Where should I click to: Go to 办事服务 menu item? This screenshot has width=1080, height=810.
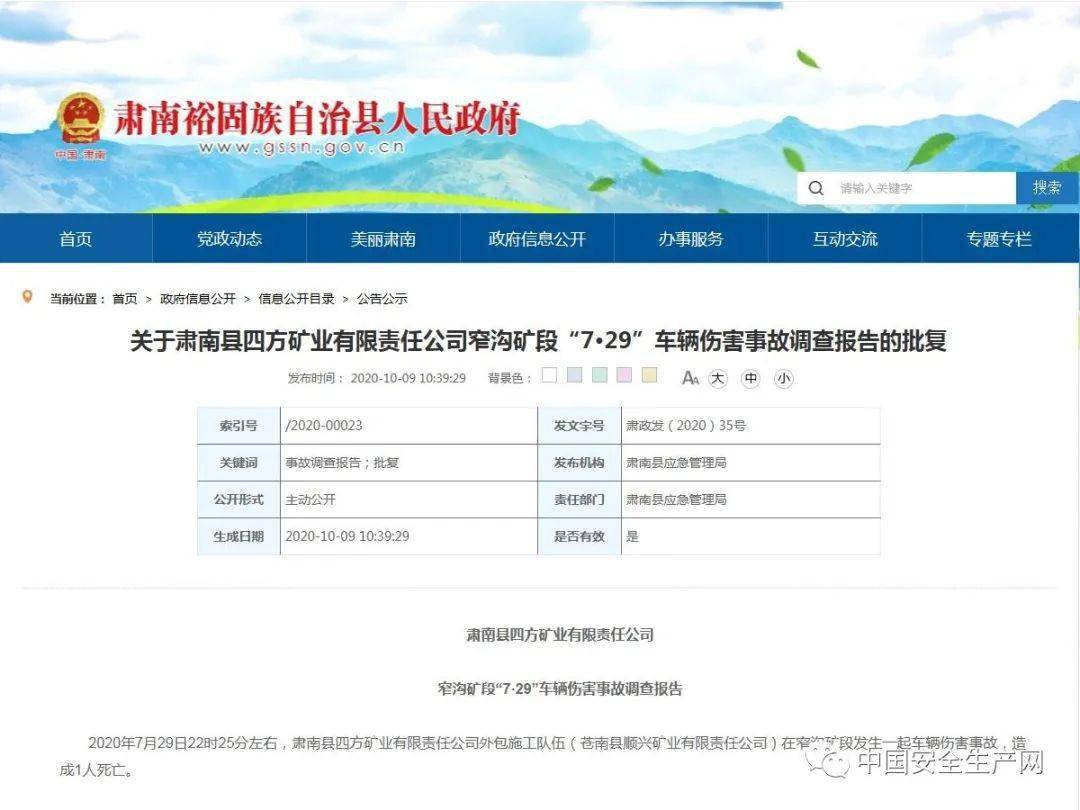point(691,239)
